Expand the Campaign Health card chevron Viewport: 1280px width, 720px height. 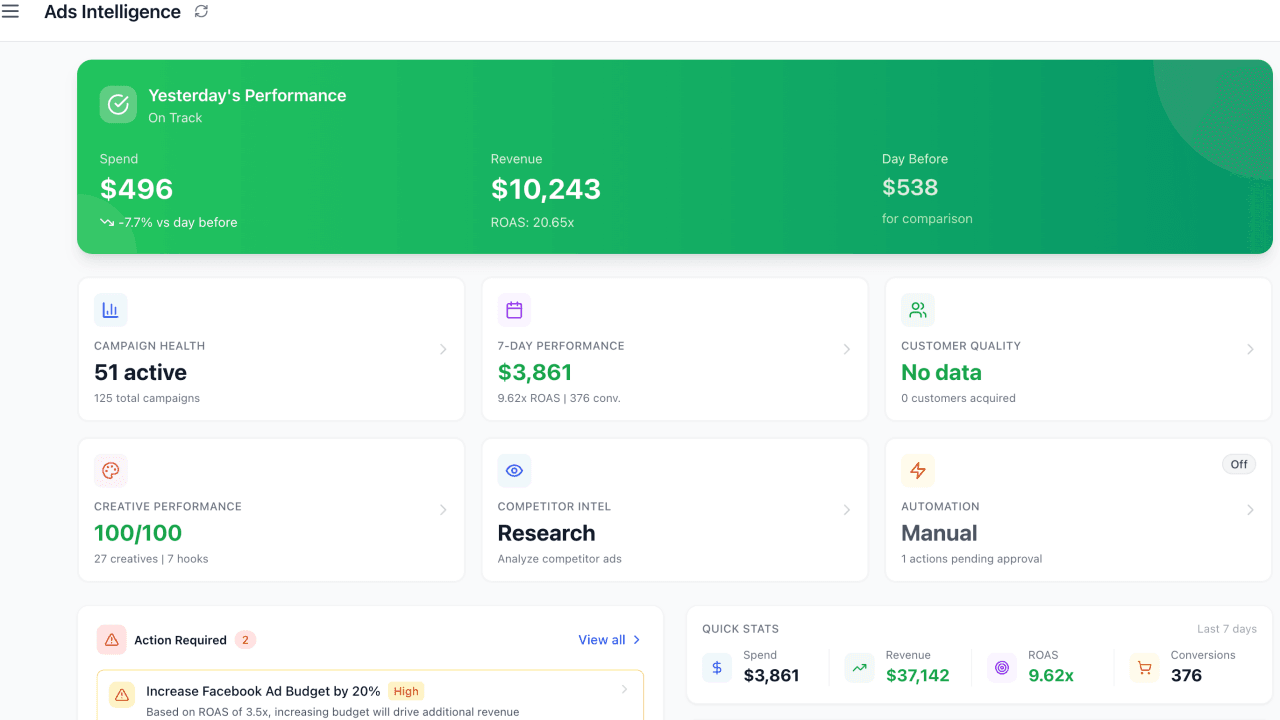pyautogui.click(x=443, y=349)
